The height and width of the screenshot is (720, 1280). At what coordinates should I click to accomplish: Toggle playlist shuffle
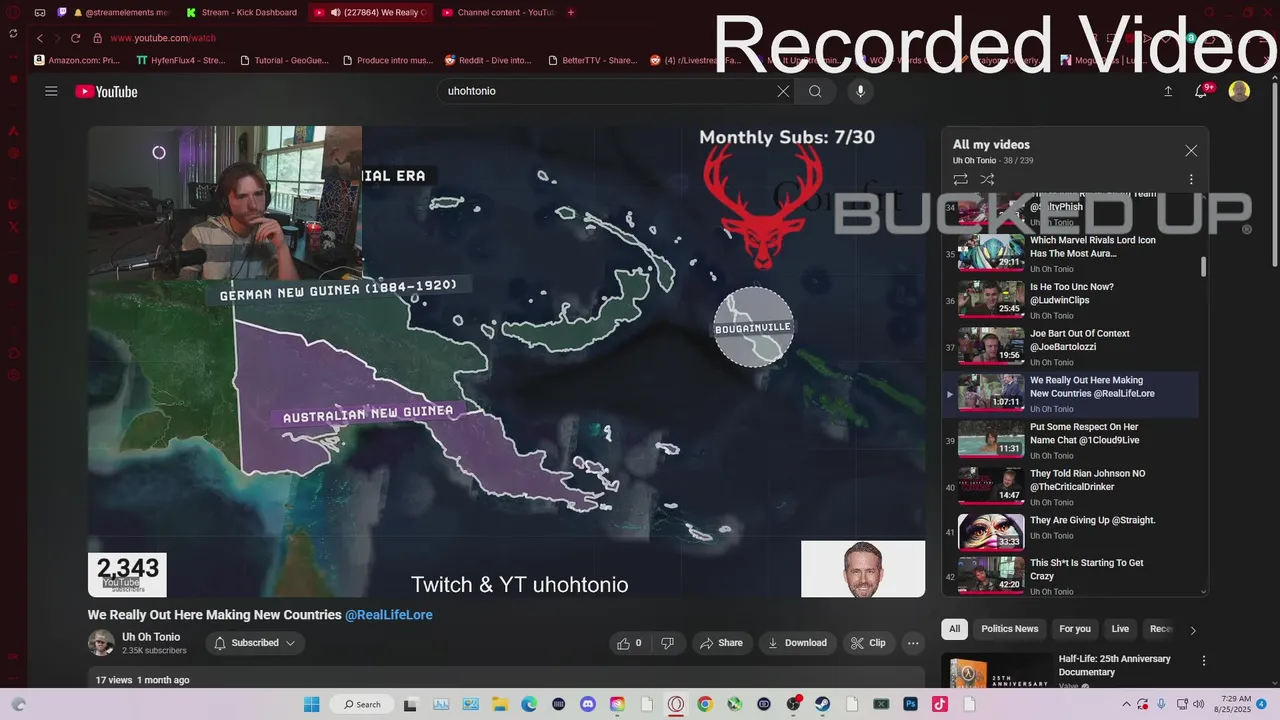click(x=987, y=180)
